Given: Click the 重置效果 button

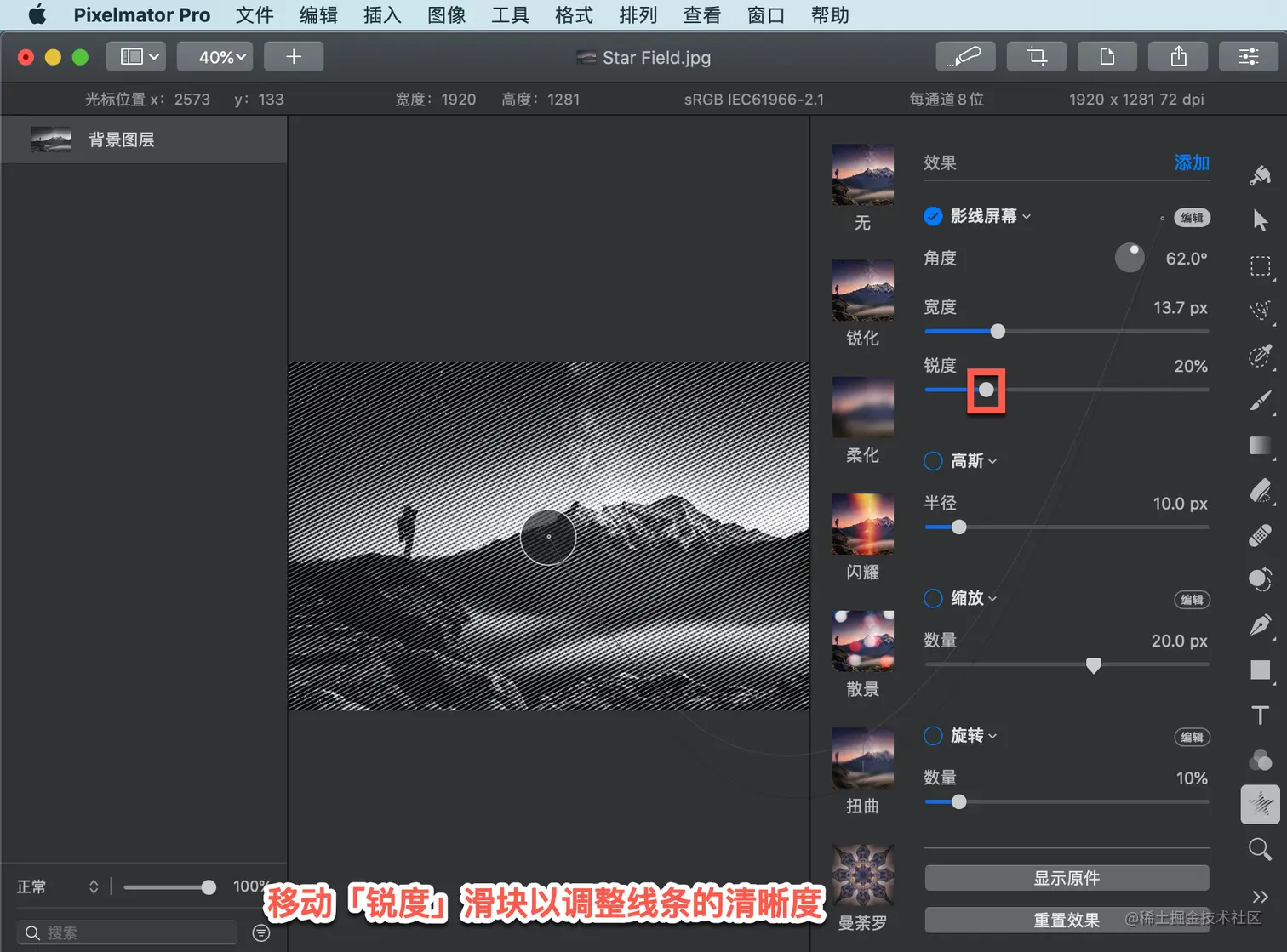Looking at the screenshot, I should [x=1067, y=921].
